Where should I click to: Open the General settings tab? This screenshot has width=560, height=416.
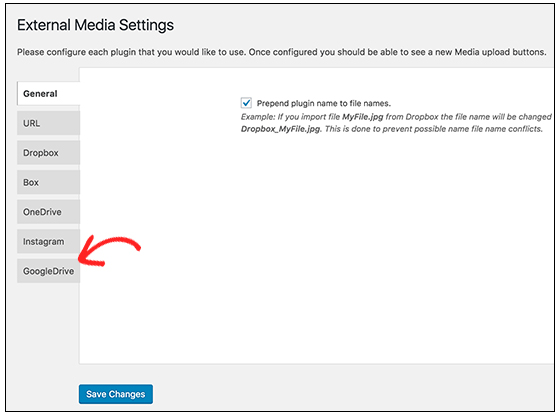(x=48, y=94)
